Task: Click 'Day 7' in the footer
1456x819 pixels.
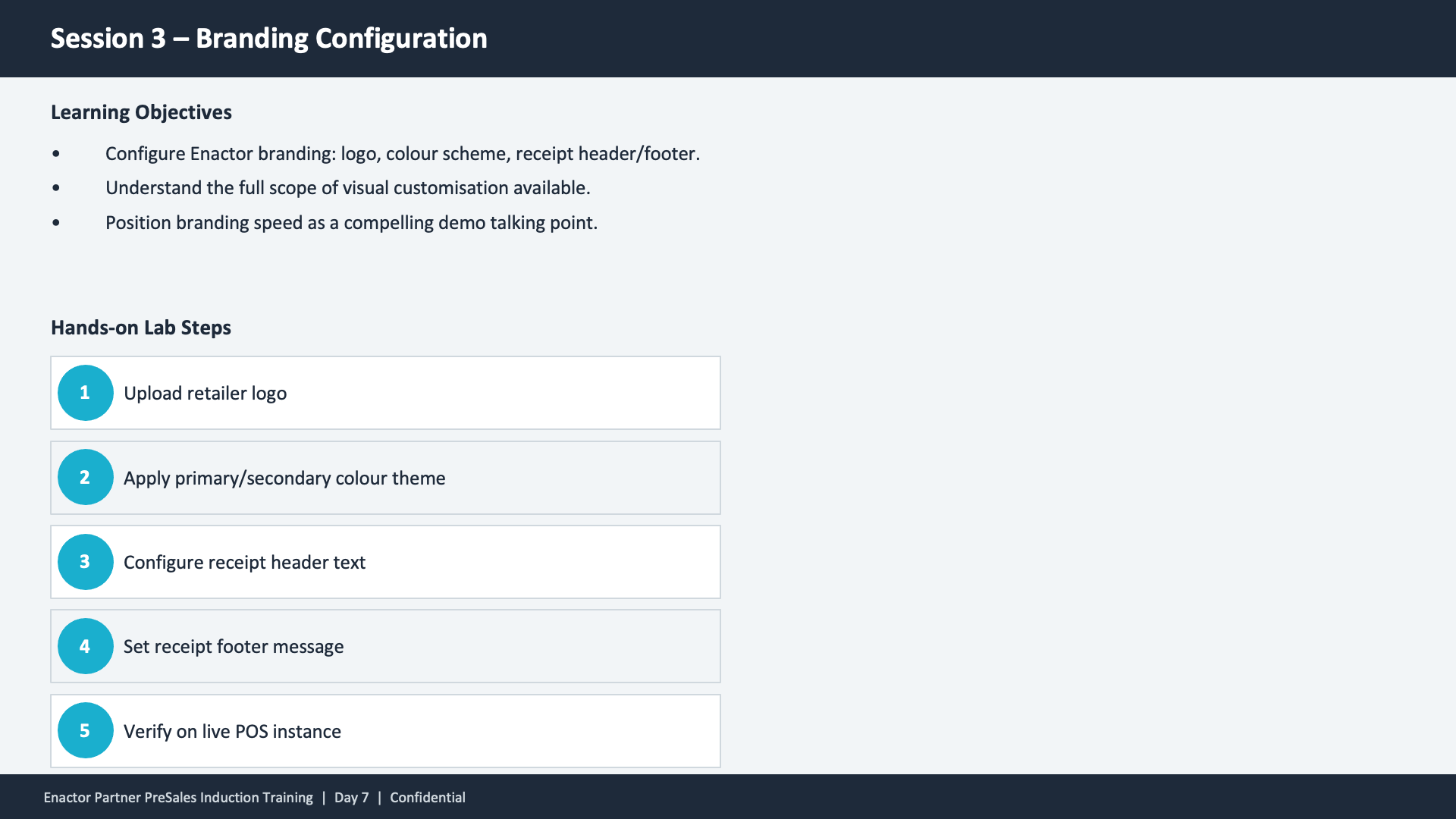Action: pos(351,798)
